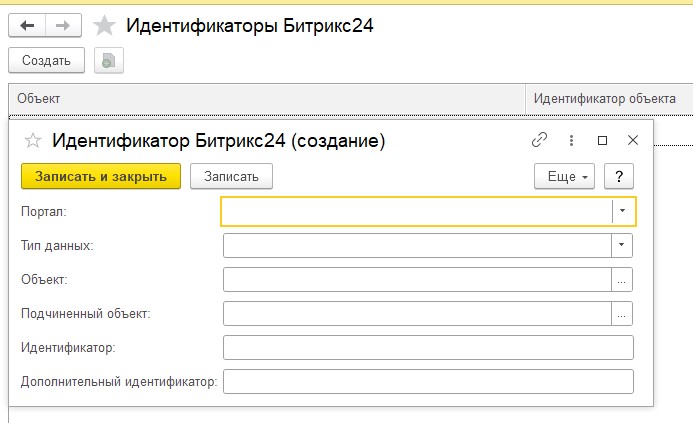Screen dimensions: 693x423
Task: Open the help question mark button
Action: tap(620, 176)
